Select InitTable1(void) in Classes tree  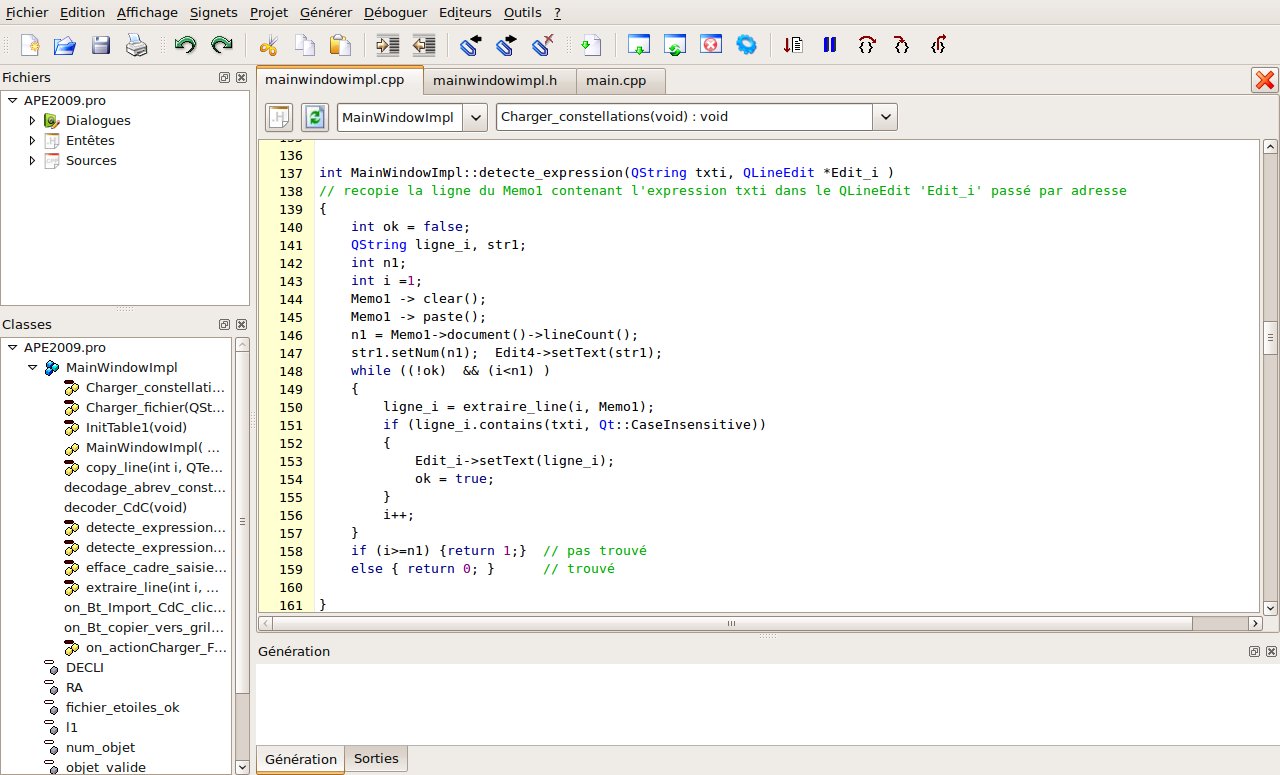tap(136, 427)
